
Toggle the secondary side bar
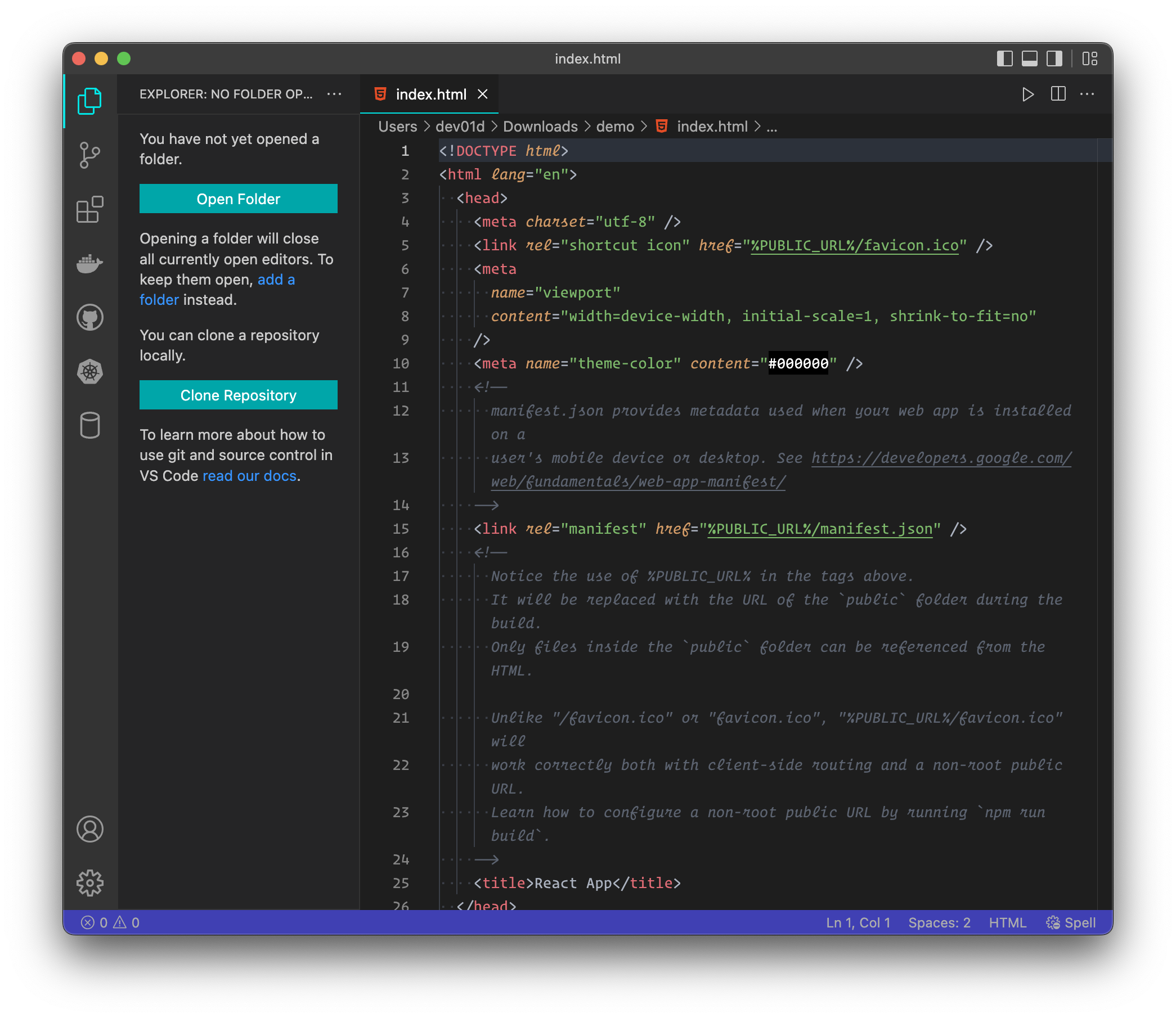1054,58
